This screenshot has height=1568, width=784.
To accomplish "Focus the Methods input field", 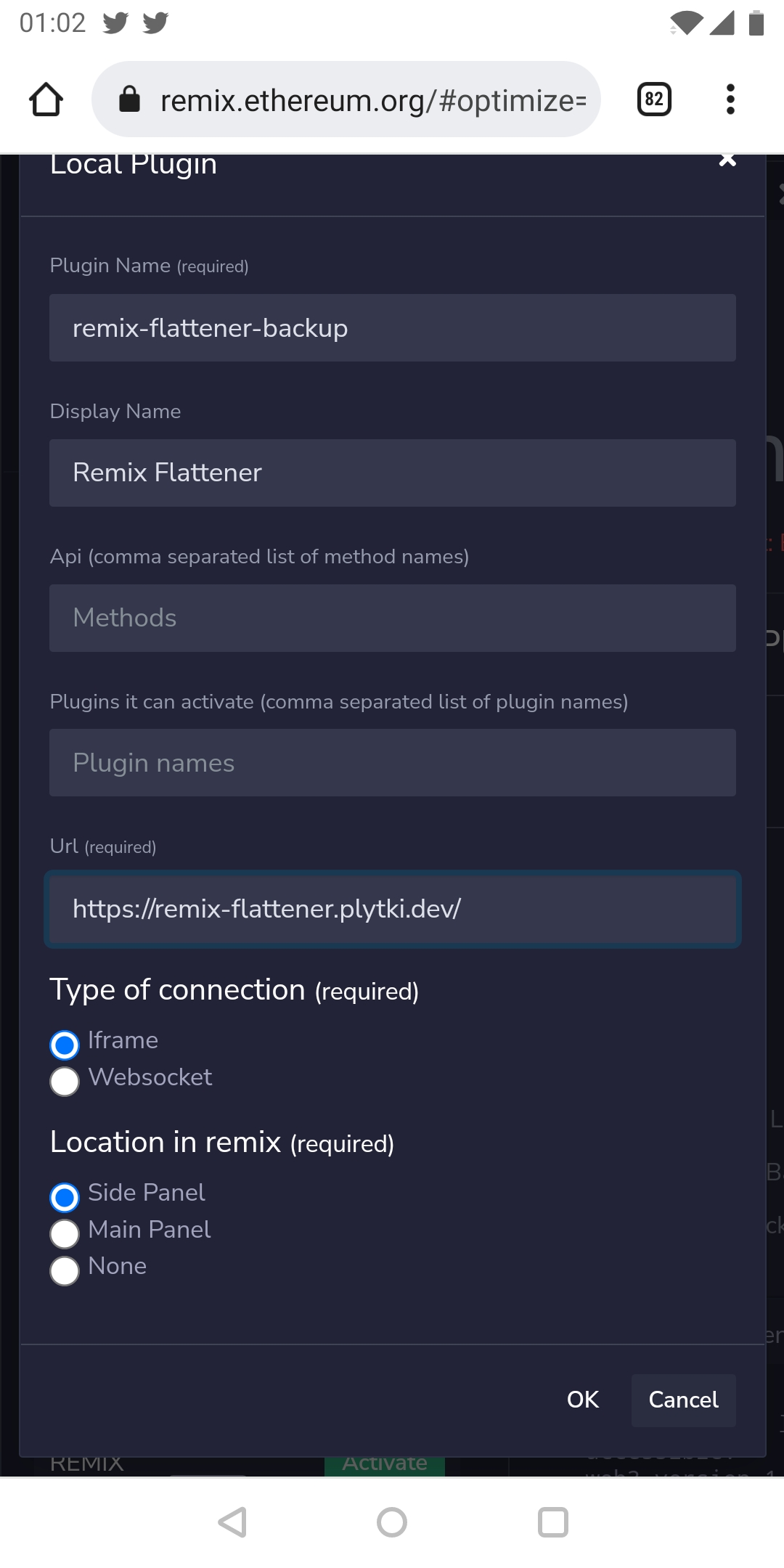I will (392, 618).
